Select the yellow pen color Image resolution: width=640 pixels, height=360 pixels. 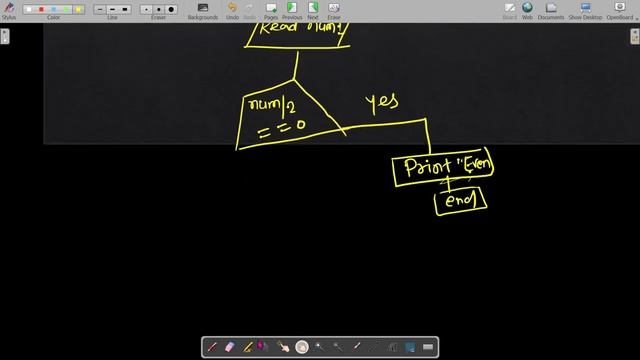pyautogui.click(x=78, y=9)
